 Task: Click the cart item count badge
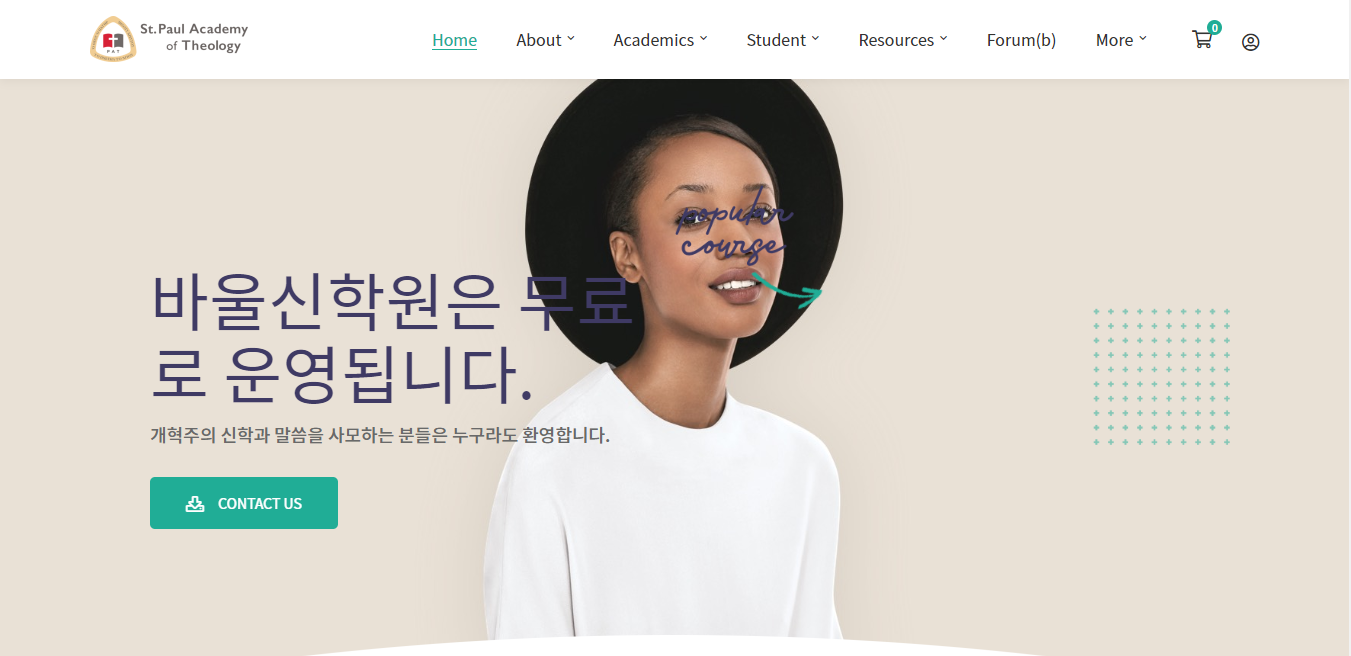click(1214, 28)
